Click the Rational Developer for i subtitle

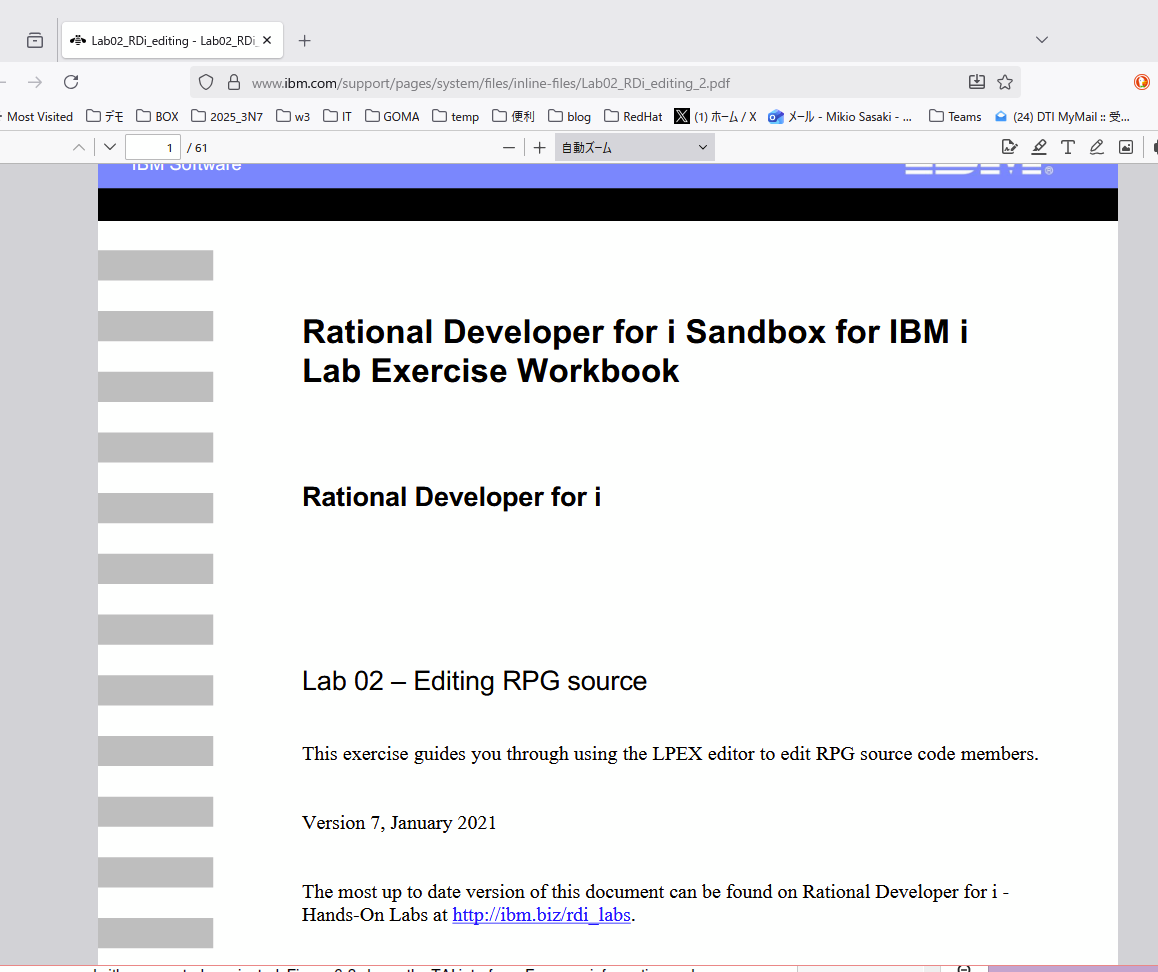[451, 497]
